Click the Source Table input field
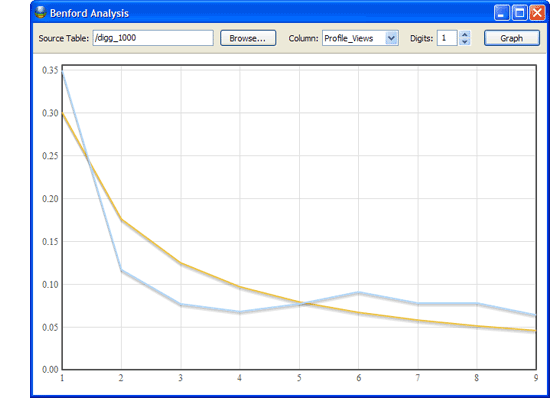 pyautogui.click(x=153, y=38)
